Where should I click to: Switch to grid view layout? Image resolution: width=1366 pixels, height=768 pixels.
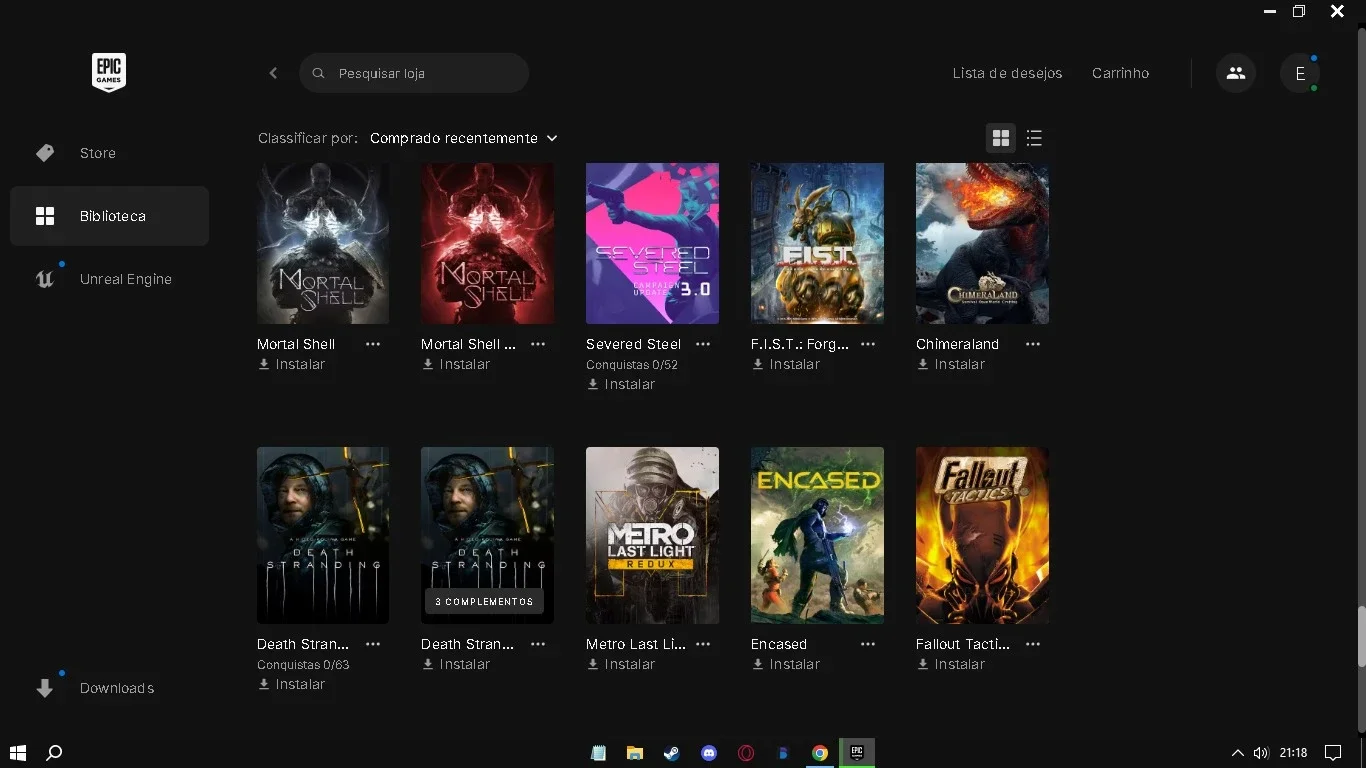tap(1001, 138)
